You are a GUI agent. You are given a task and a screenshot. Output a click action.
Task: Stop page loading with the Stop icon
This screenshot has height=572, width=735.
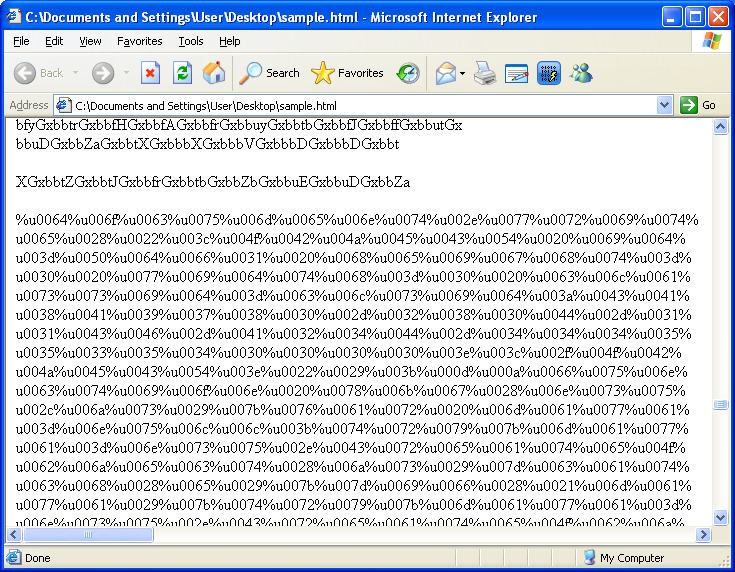pos(150,73)
